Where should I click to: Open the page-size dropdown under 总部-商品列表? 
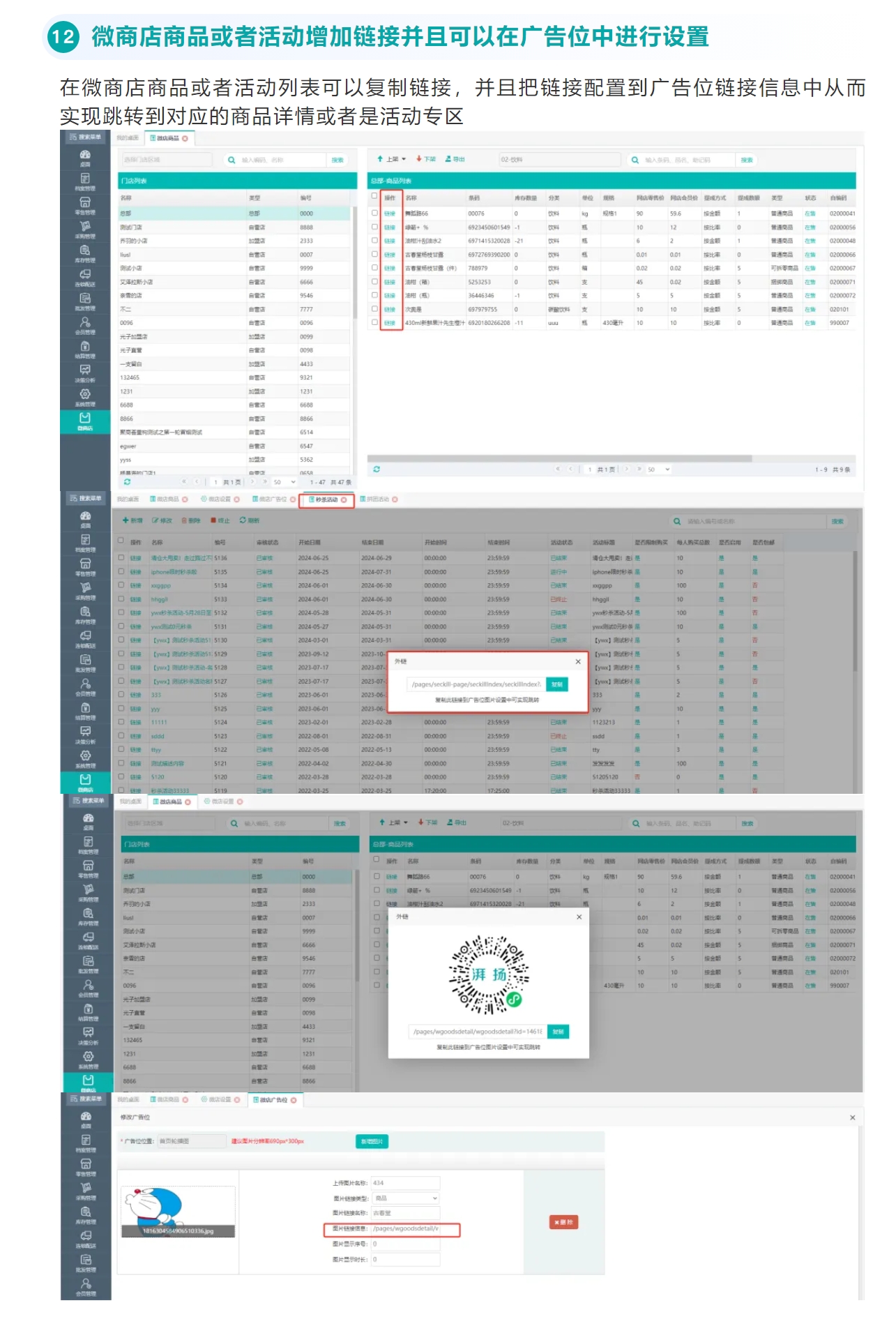(659, 469)
